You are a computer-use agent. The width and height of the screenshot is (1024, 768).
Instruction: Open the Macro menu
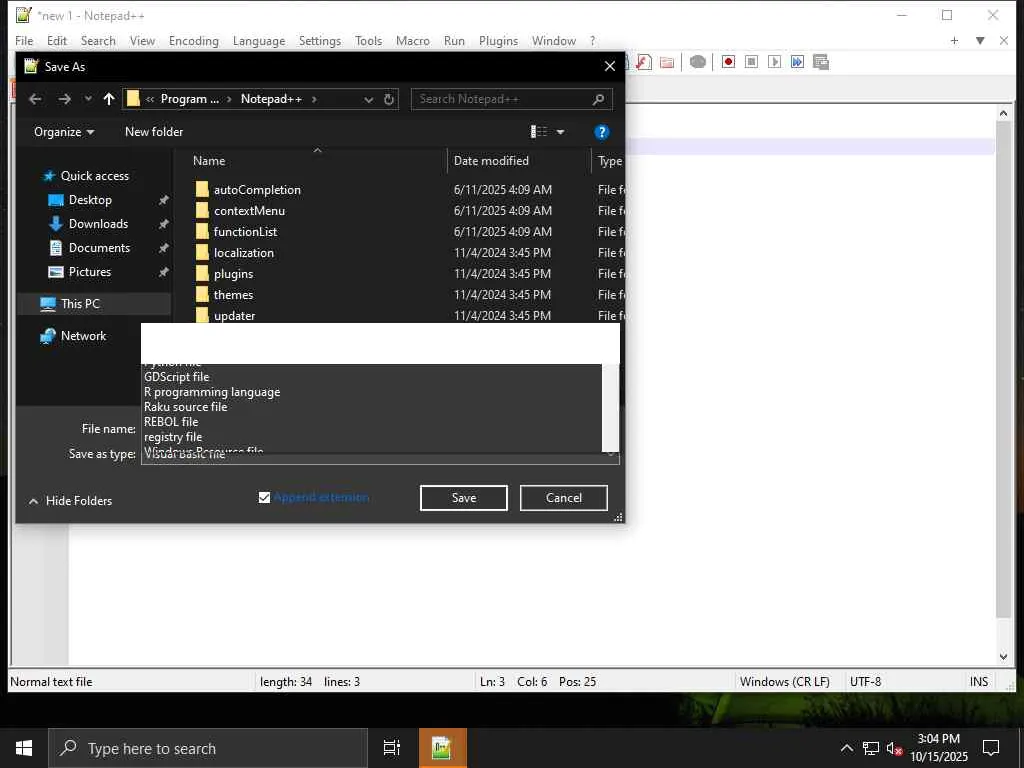(413, 40)
